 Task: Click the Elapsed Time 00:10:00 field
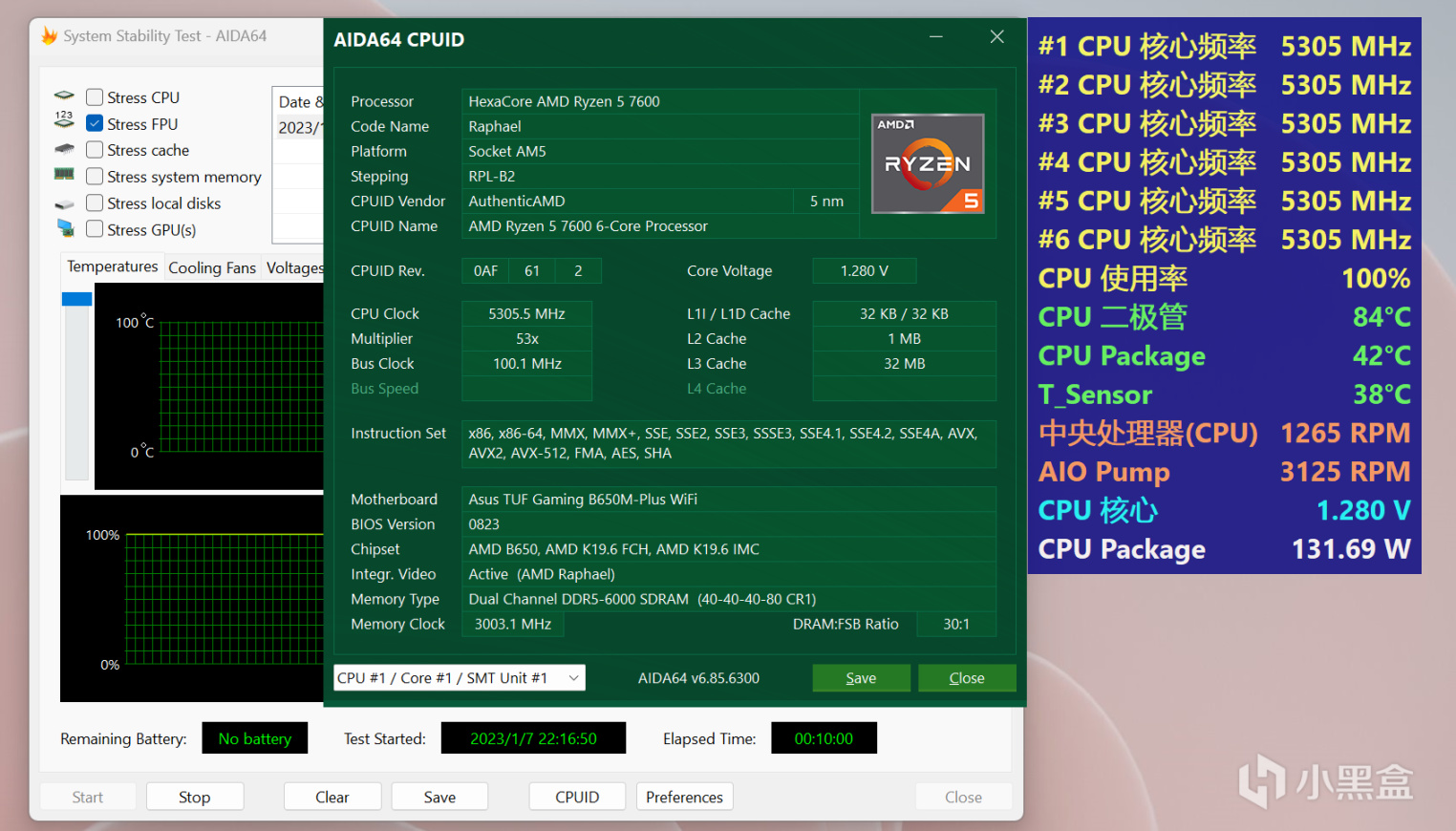pos(824,738)
